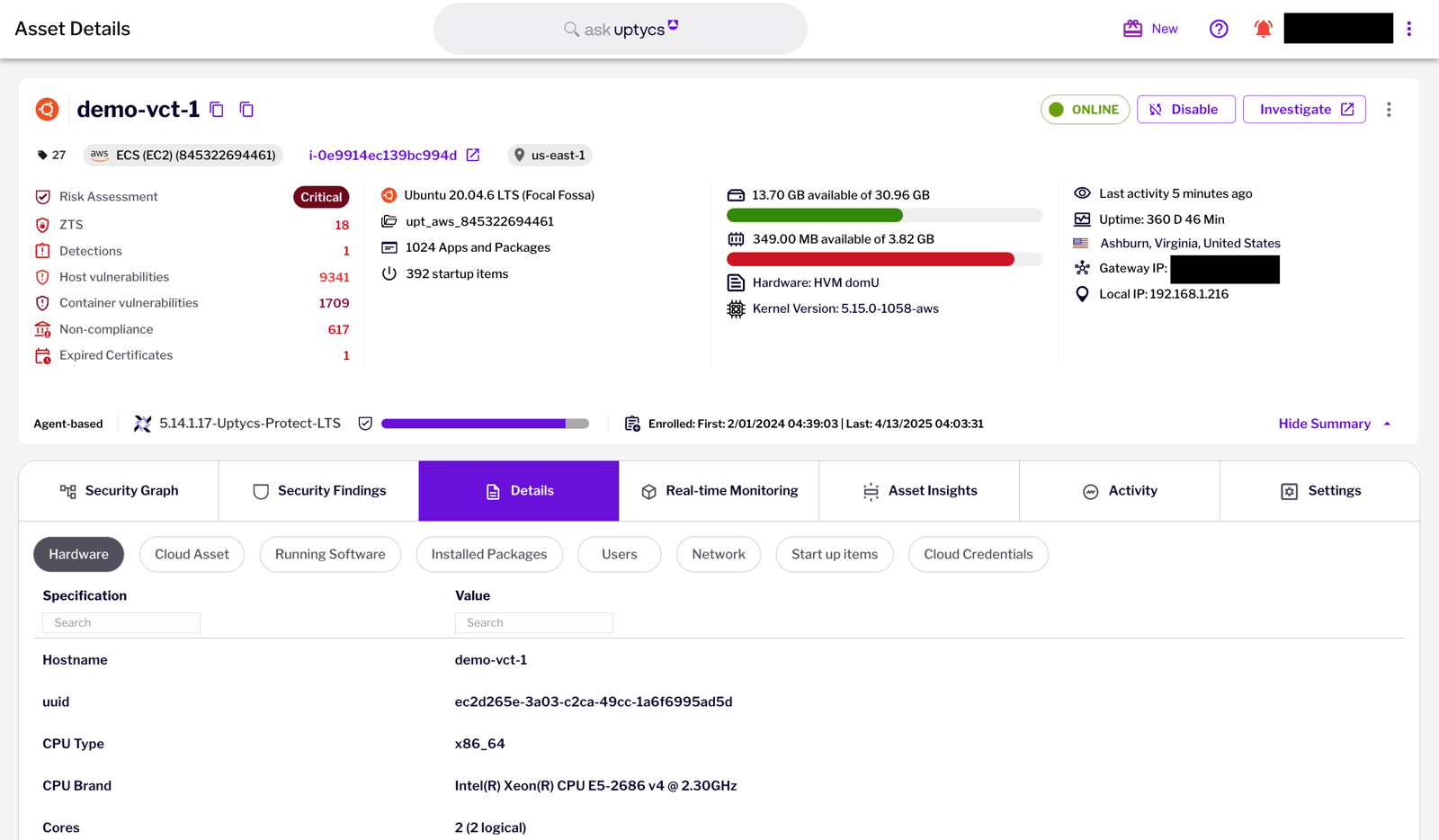Open the Settings tab
Screen dimensions: 1439x840
coord(1319,491)
